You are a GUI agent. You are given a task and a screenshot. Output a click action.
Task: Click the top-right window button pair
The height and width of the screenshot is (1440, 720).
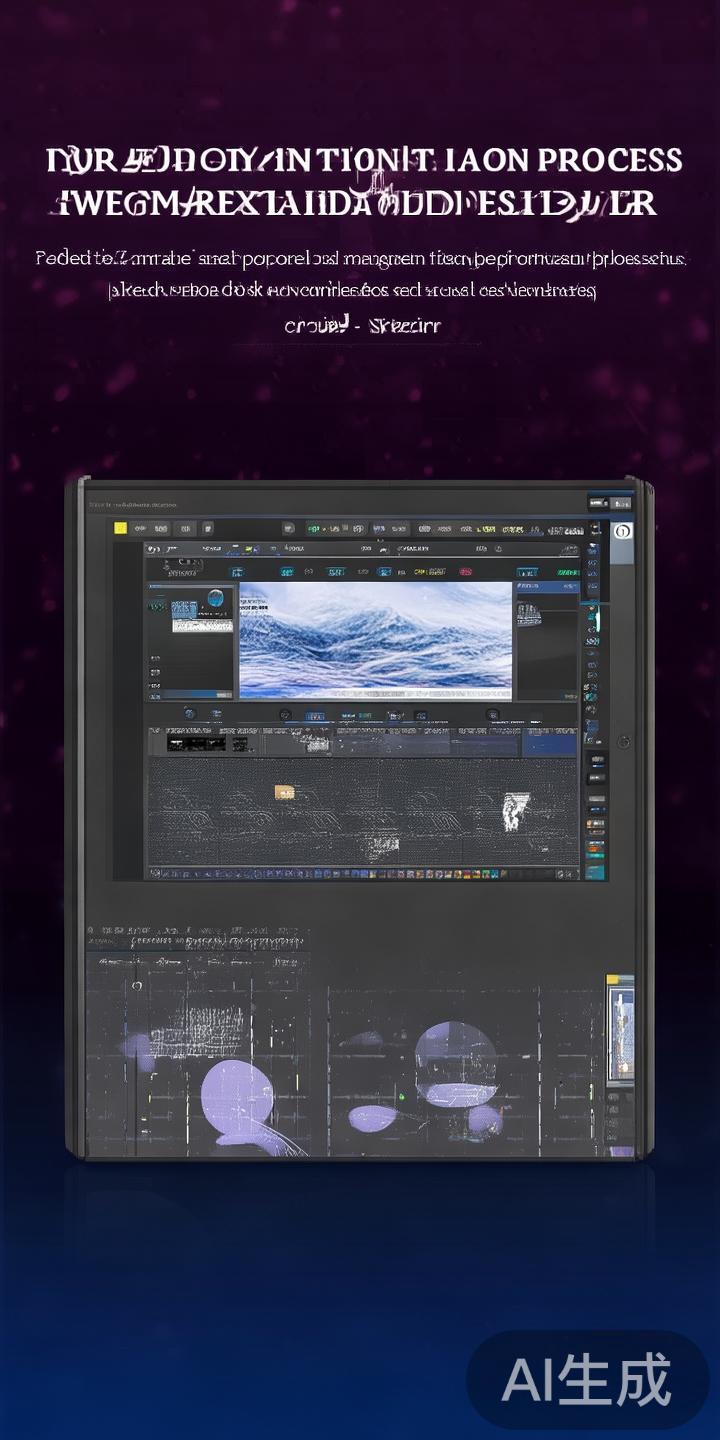coord(610,503)
